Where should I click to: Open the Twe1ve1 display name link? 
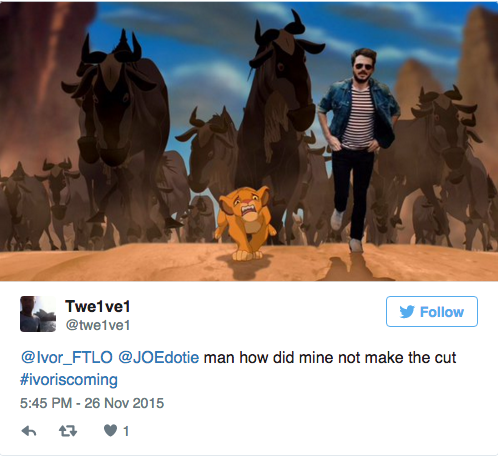97,306
